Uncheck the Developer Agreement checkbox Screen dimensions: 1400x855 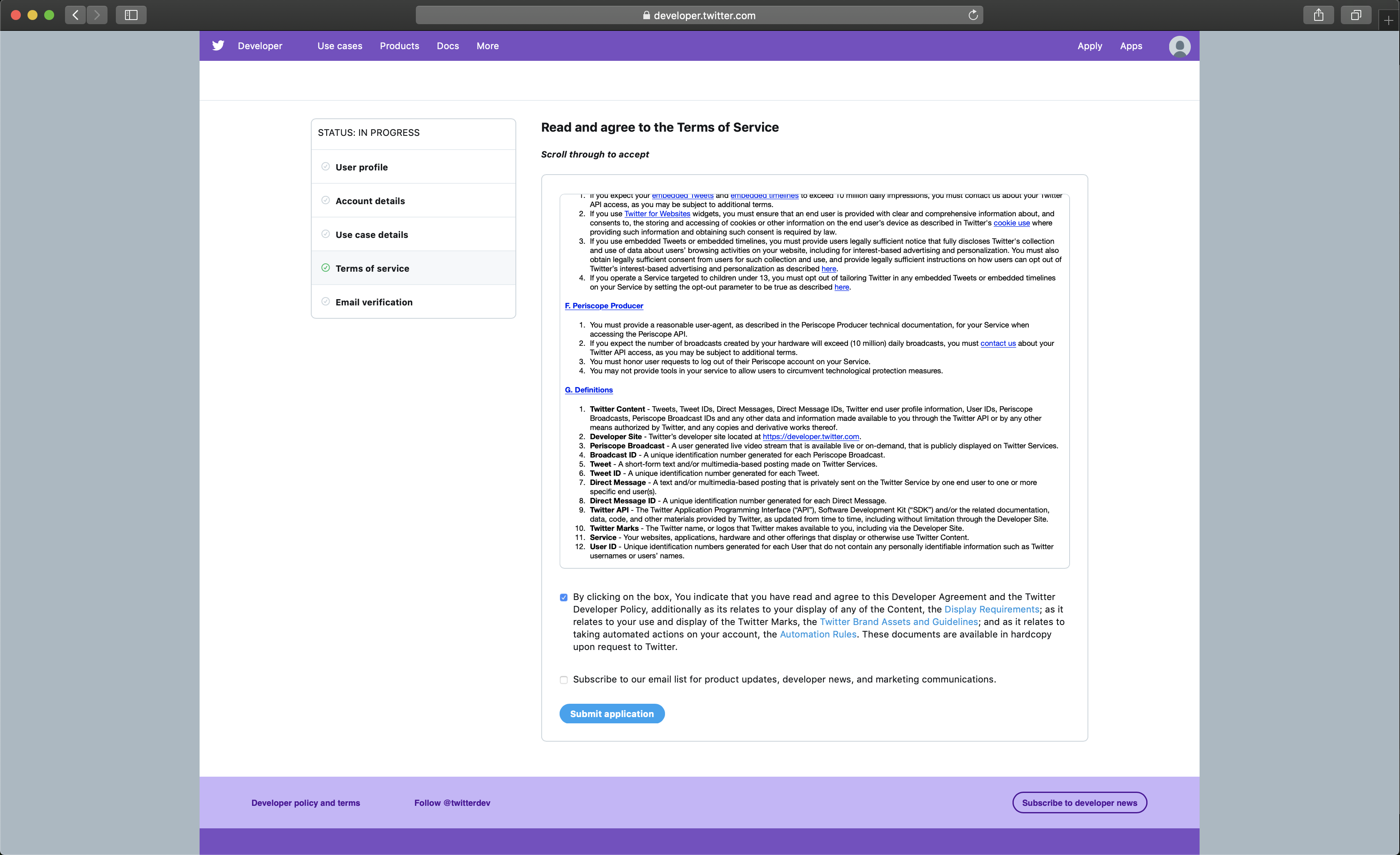(x=563, y=597)
